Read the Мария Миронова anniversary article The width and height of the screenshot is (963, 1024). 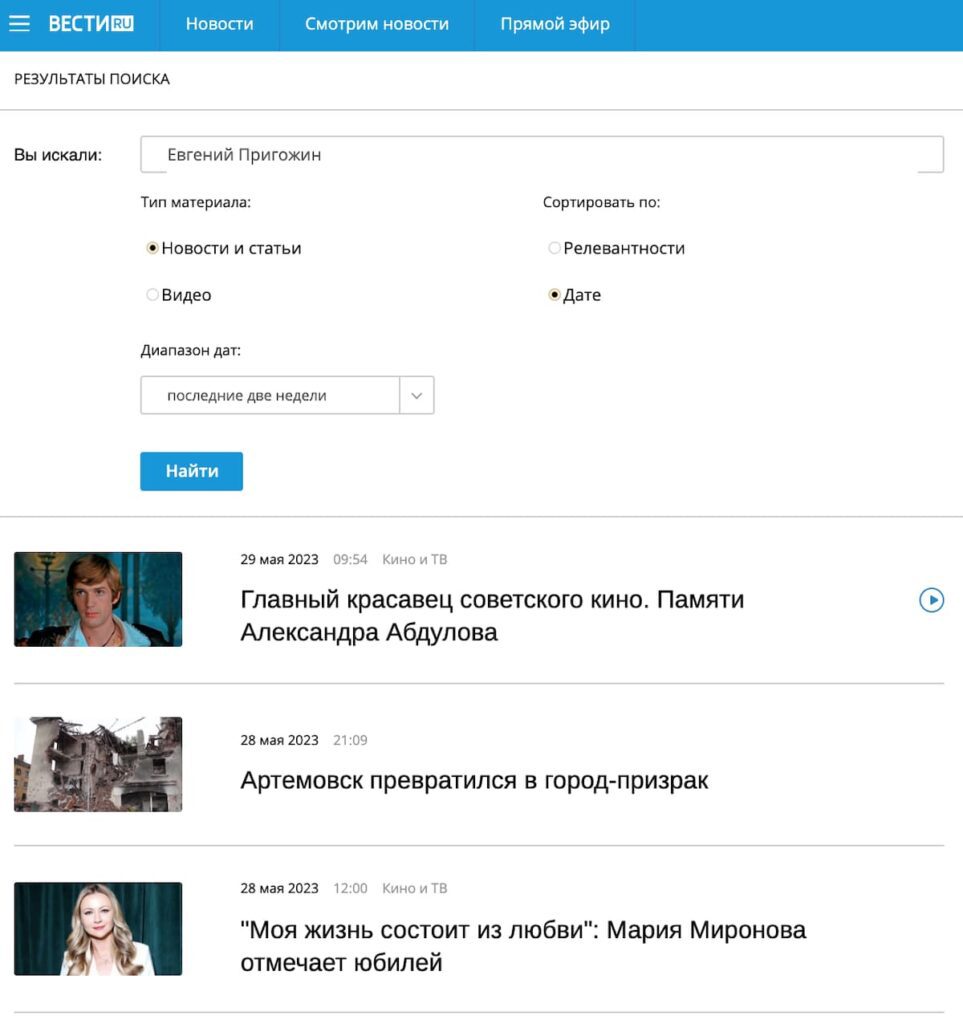point(523,946)
